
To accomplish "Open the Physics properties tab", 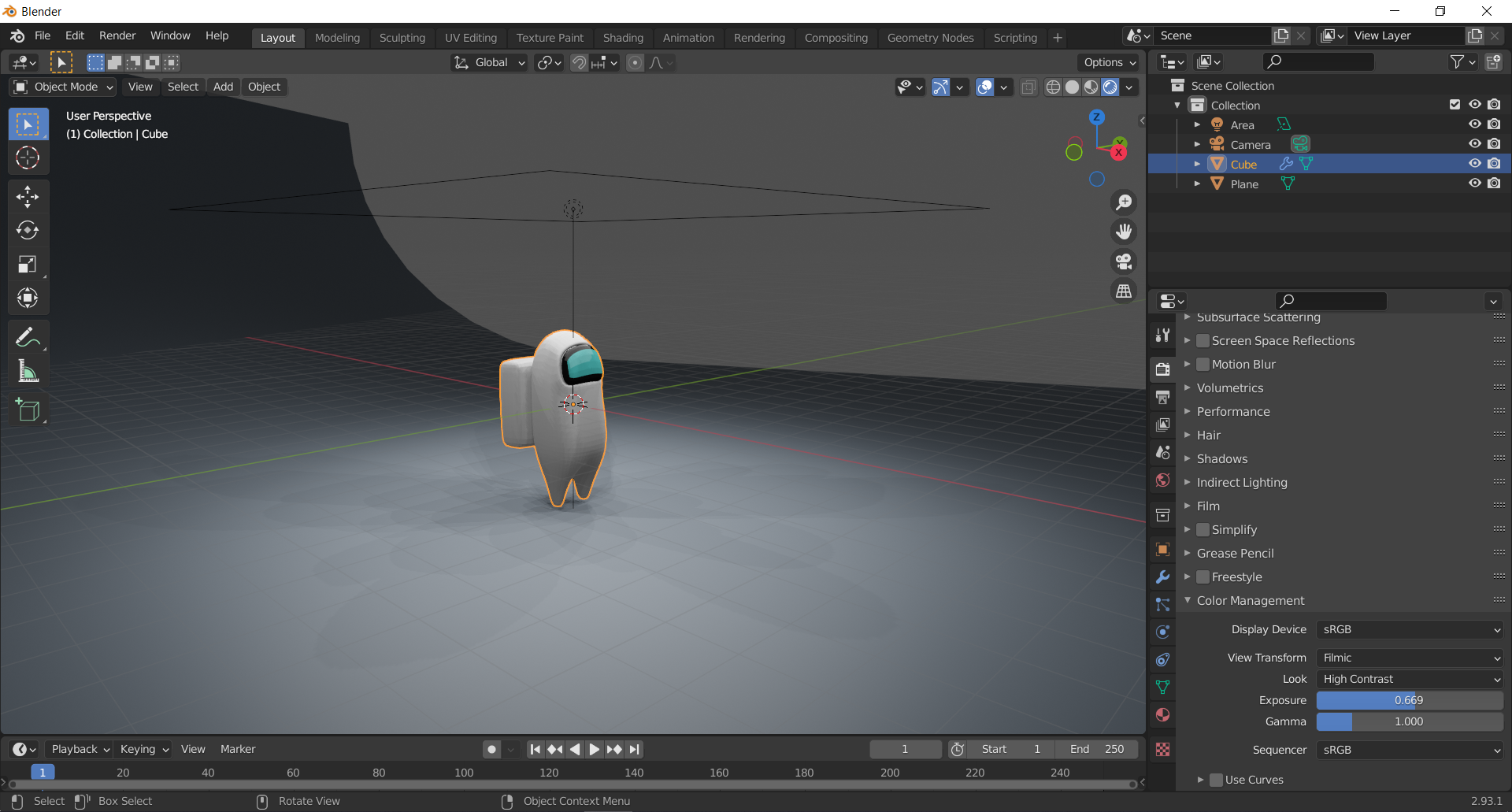I will pos(1162,632).
